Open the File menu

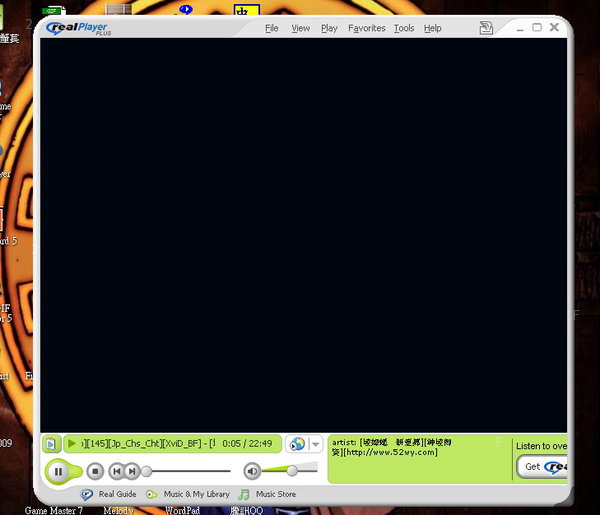(x=272, y=29)
